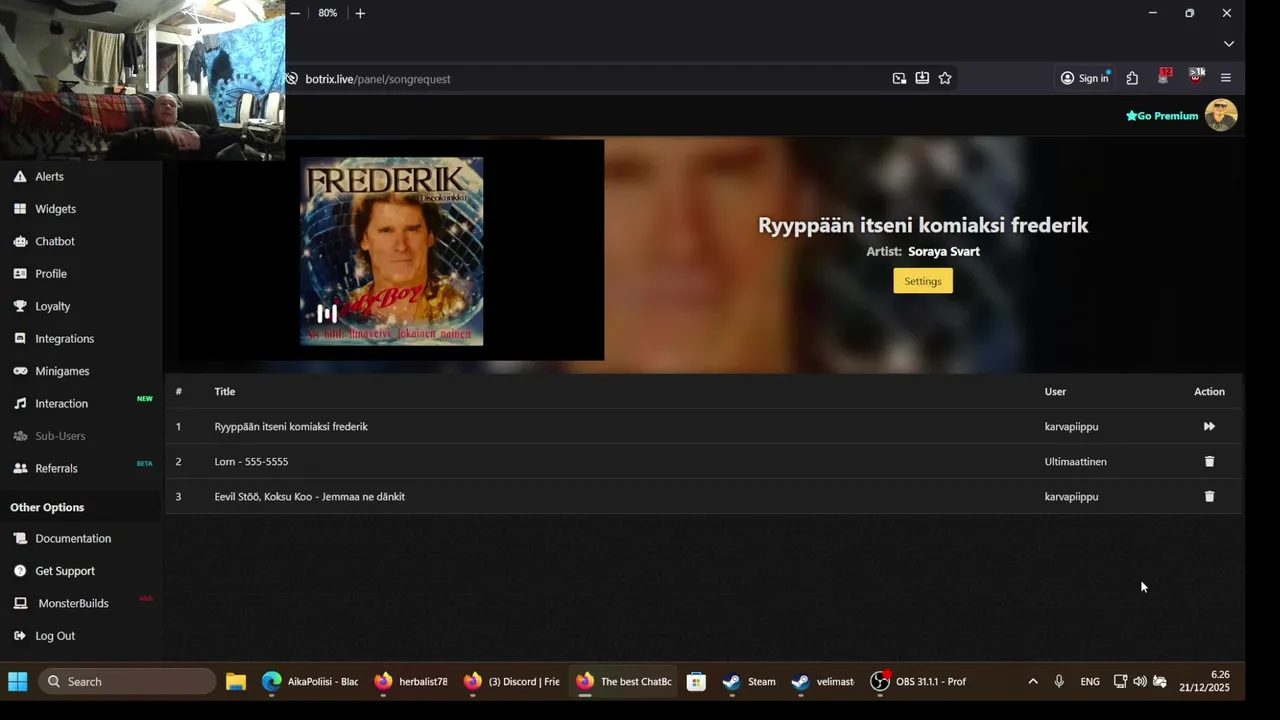Open the clock and date flyout

click(x=1204, y=681)
